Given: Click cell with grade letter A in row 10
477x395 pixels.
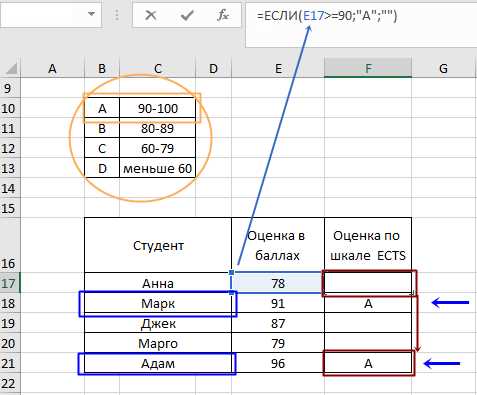Looking at the screenshot, I should click(102, 108).
